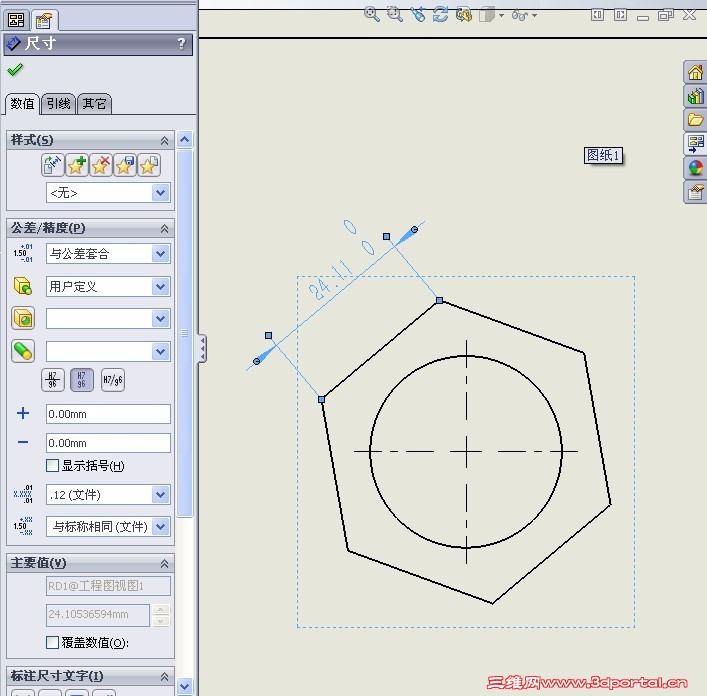Click the next document window arrow
Screen dimensions: 707x696
tap(620, 15)
